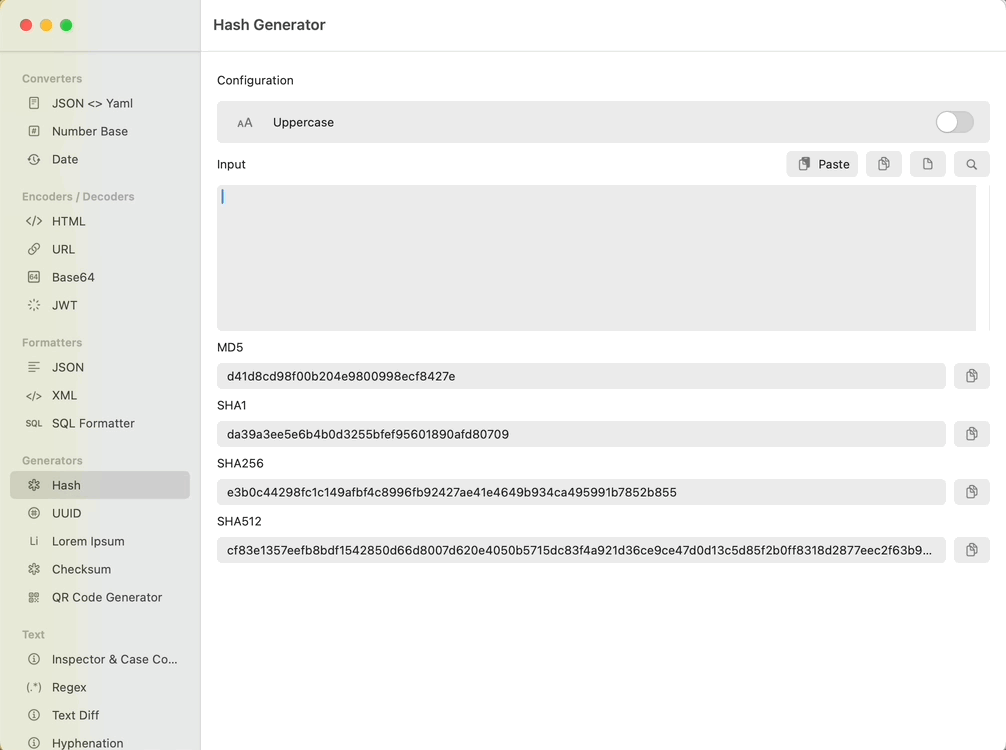Open the JSON <> Yaml converter
This screenshot has height=750, width=1006.
99,103
